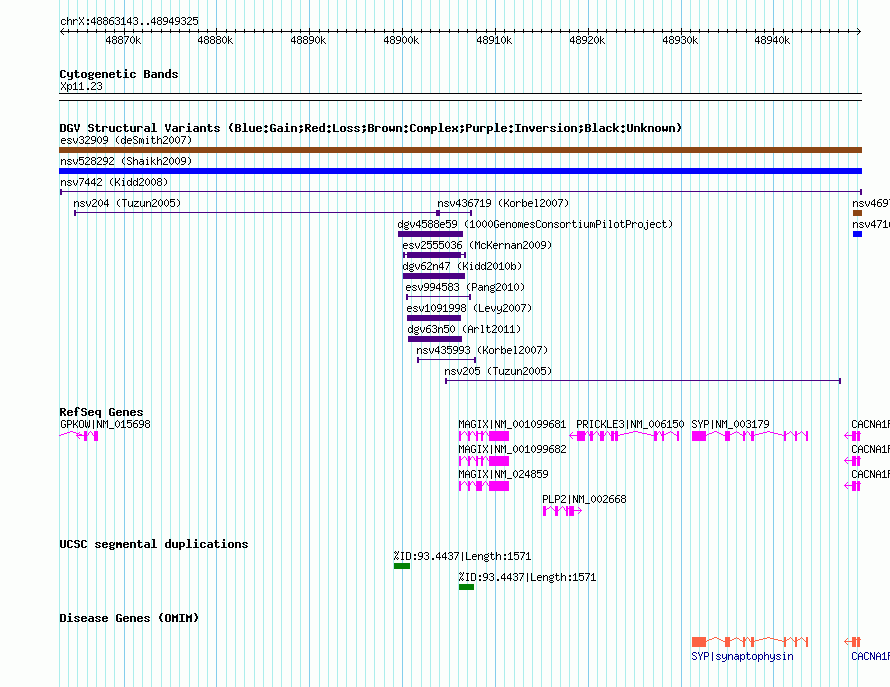Select esv1091998 (Levy2007) variant label
The width and height of the screenshot is (890, 687).
point(469,308)
